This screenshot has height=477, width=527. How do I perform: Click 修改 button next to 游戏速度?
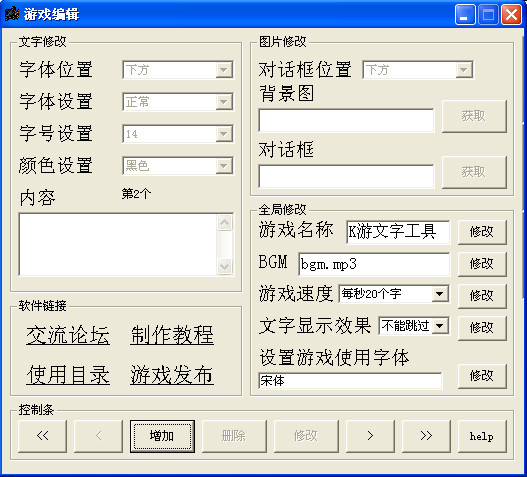(482, 296)
